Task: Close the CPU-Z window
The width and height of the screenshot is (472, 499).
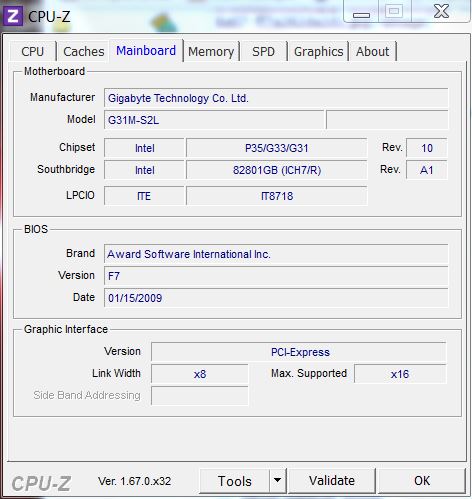Action: pyautogui.click(x=441, y=11)
